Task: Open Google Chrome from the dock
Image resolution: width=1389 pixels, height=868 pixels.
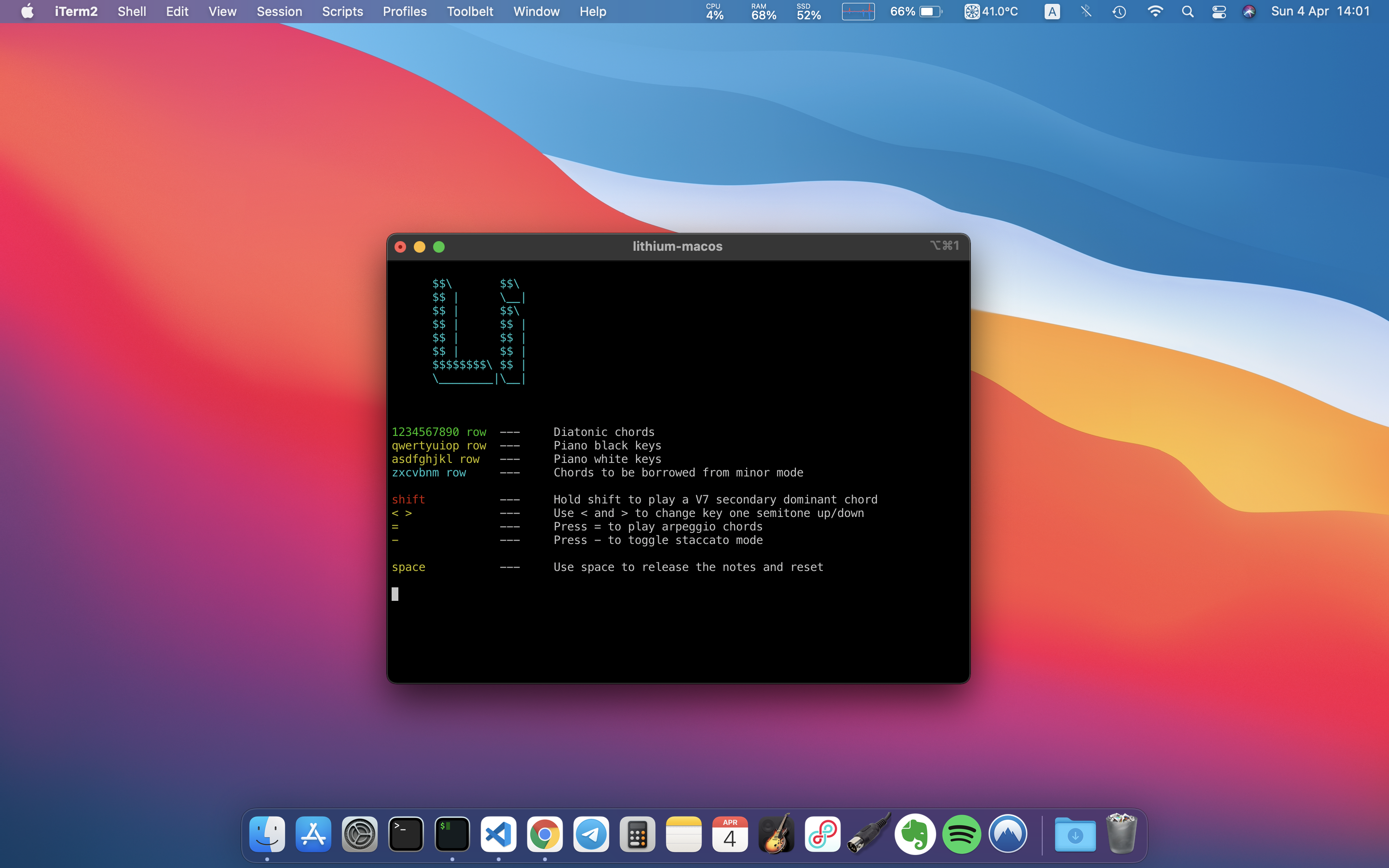Action: click(x=545, y=834)
